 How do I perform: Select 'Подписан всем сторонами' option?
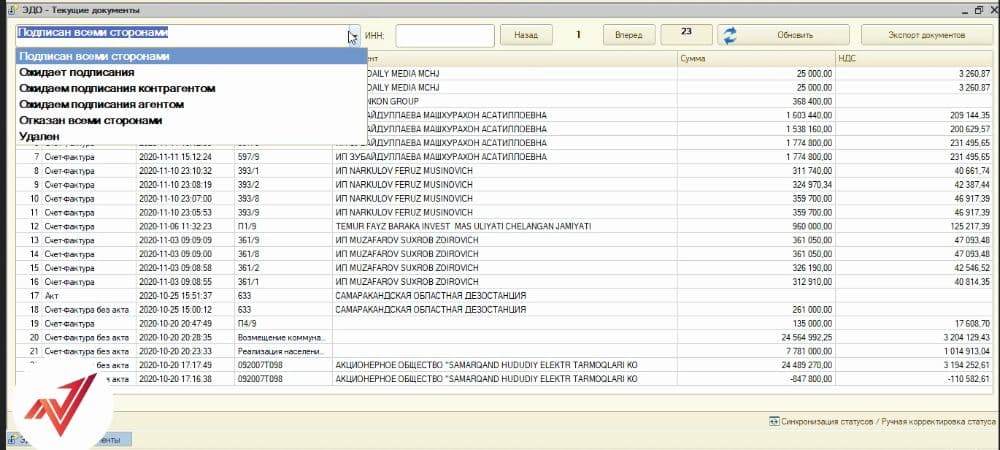pos(191,56)
